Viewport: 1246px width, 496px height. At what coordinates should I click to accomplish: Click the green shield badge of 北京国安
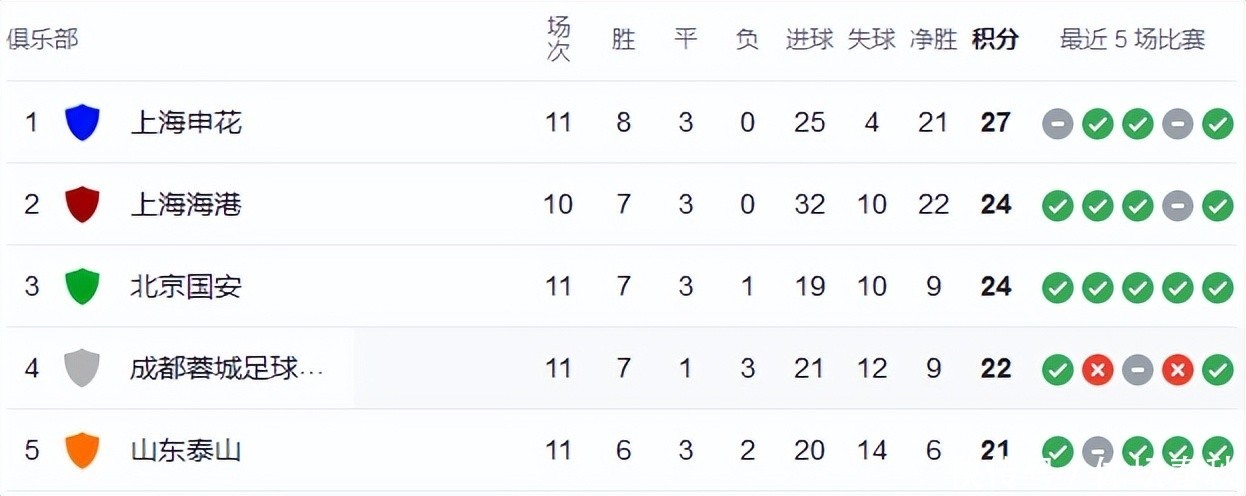click(x=82, y=287)
